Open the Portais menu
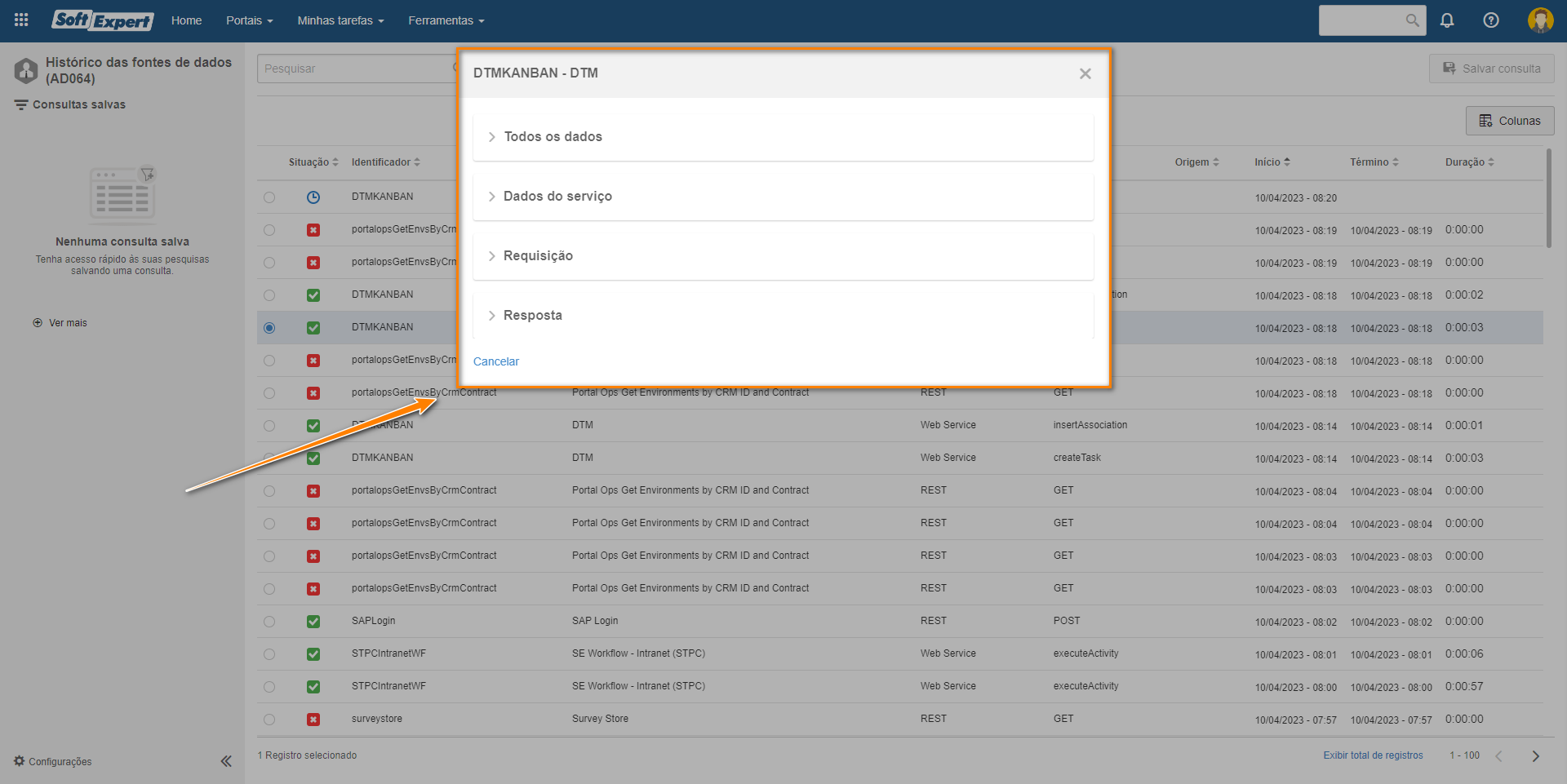The image size is (1567, 784). [249, 20]
